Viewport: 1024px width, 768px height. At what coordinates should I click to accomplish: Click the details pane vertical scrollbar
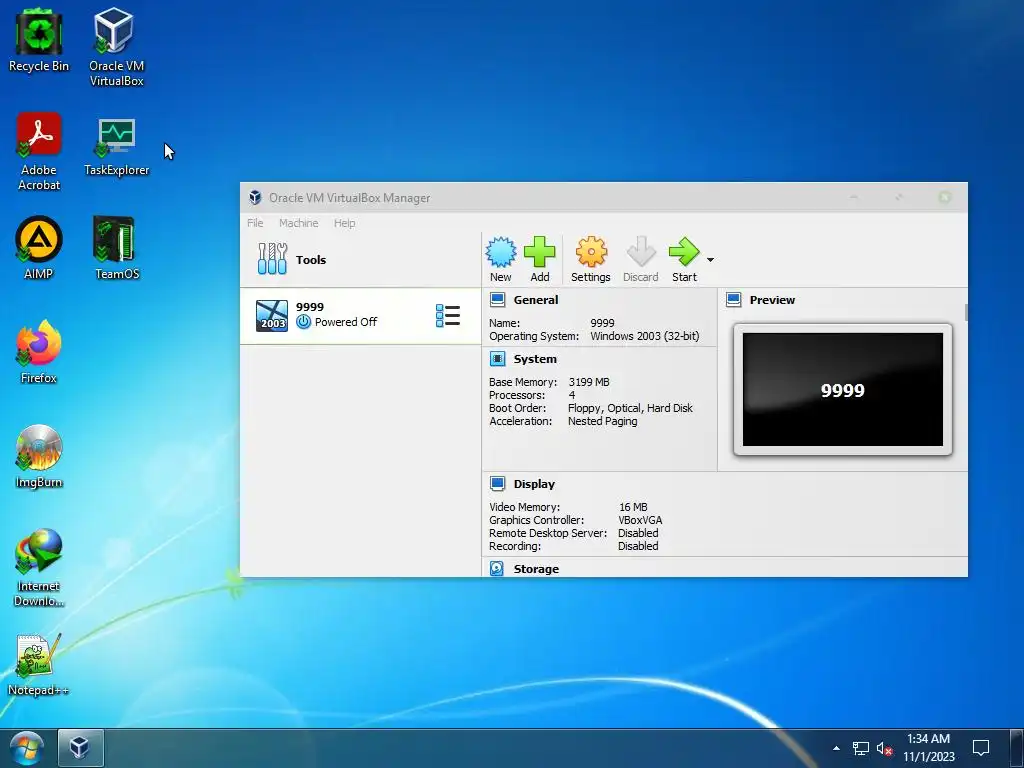[966, 312]
